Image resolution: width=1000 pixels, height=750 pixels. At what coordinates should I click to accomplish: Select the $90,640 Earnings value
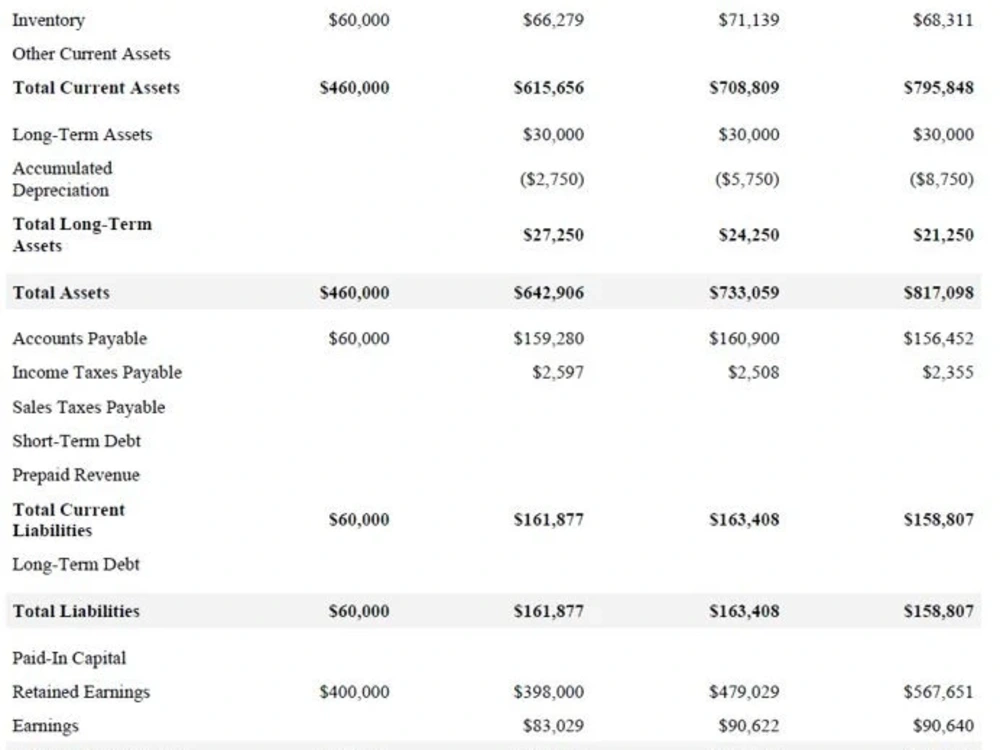tap(943, 726)
